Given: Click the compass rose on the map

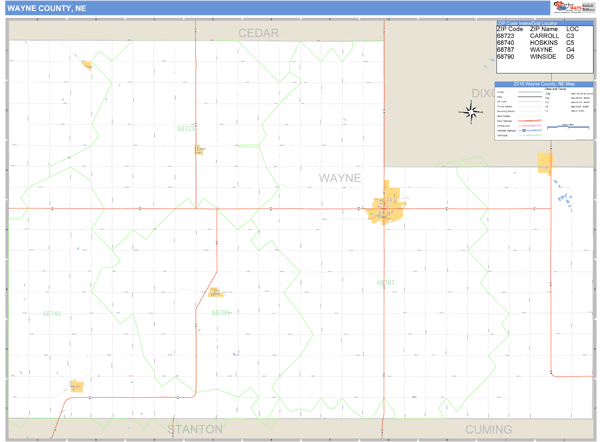Looking at the screenshot, I should pos(471,112).
